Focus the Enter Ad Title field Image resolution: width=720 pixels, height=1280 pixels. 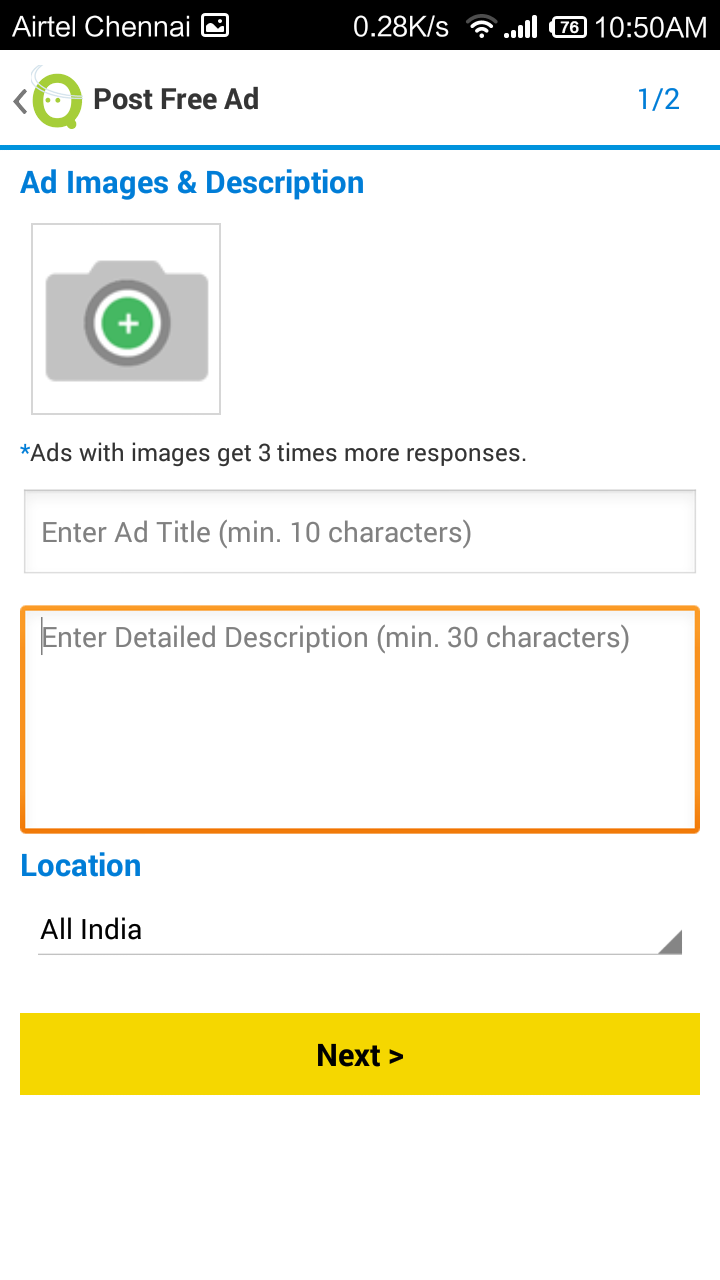[360, 532]
